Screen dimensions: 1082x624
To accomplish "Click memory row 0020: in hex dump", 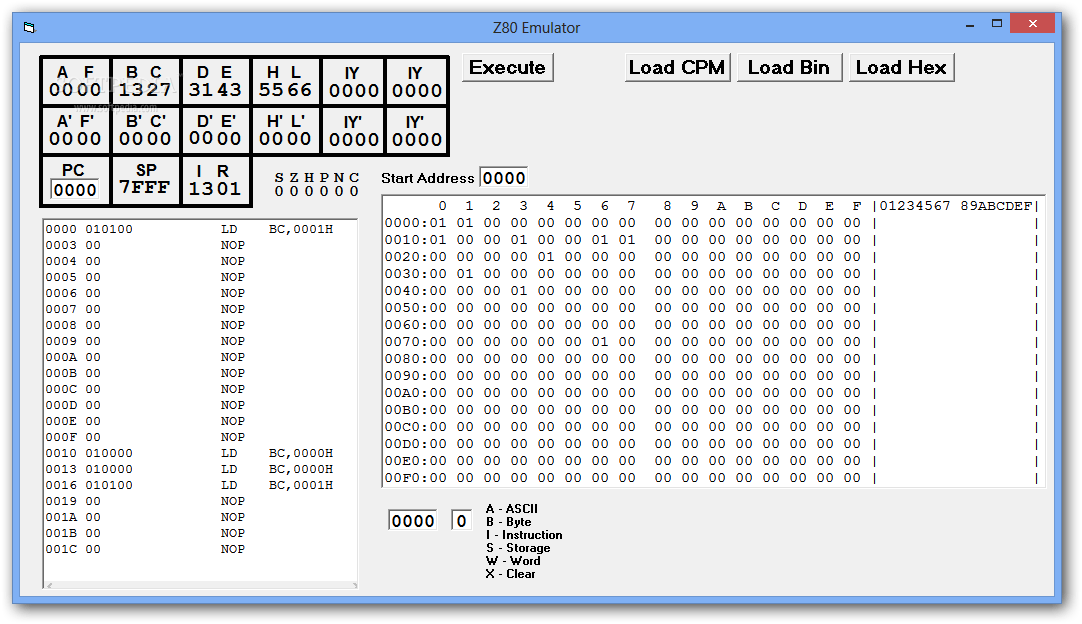I will [x=711, y=257].
